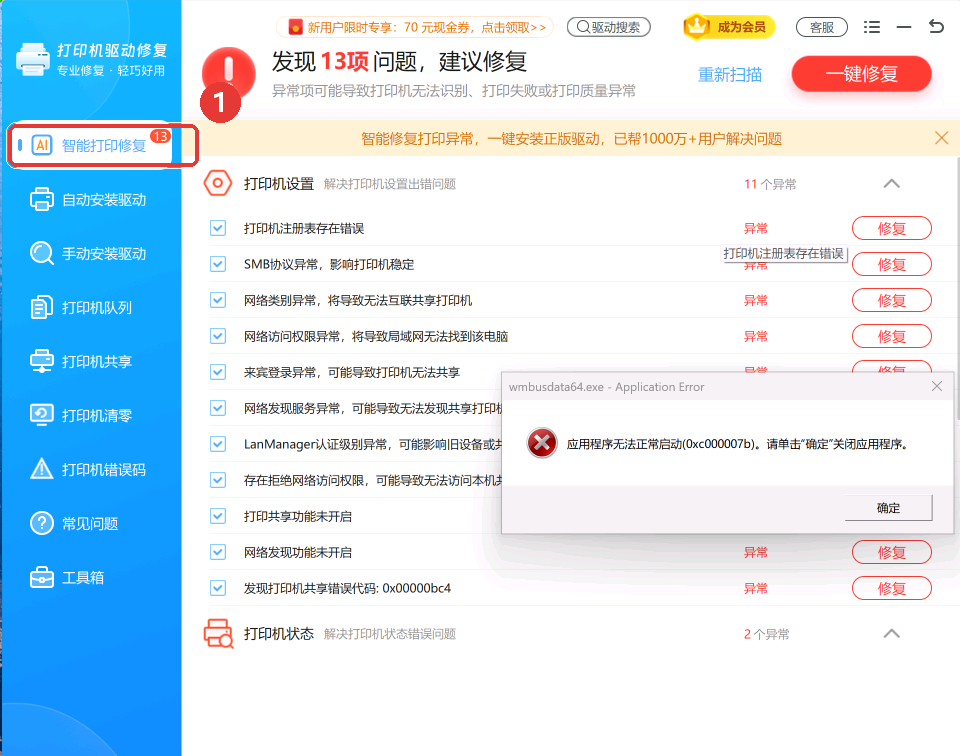This screenshot has width=960, height=756.
Task: Click the 一键修复 button
Action: click(x=861, y=74)
